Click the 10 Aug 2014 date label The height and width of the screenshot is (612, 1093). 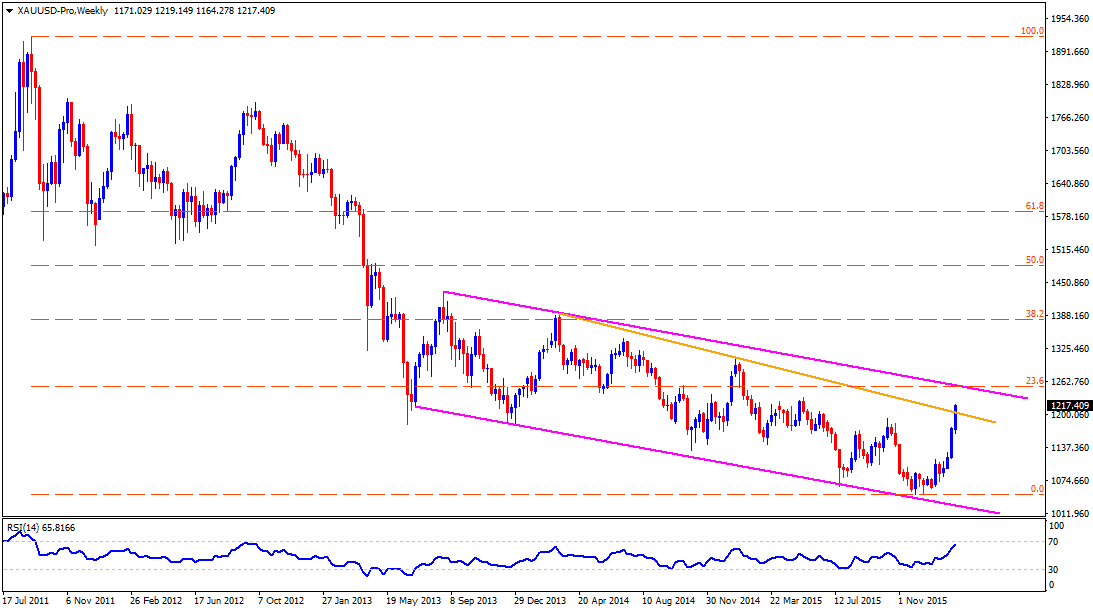pos(668,600)
